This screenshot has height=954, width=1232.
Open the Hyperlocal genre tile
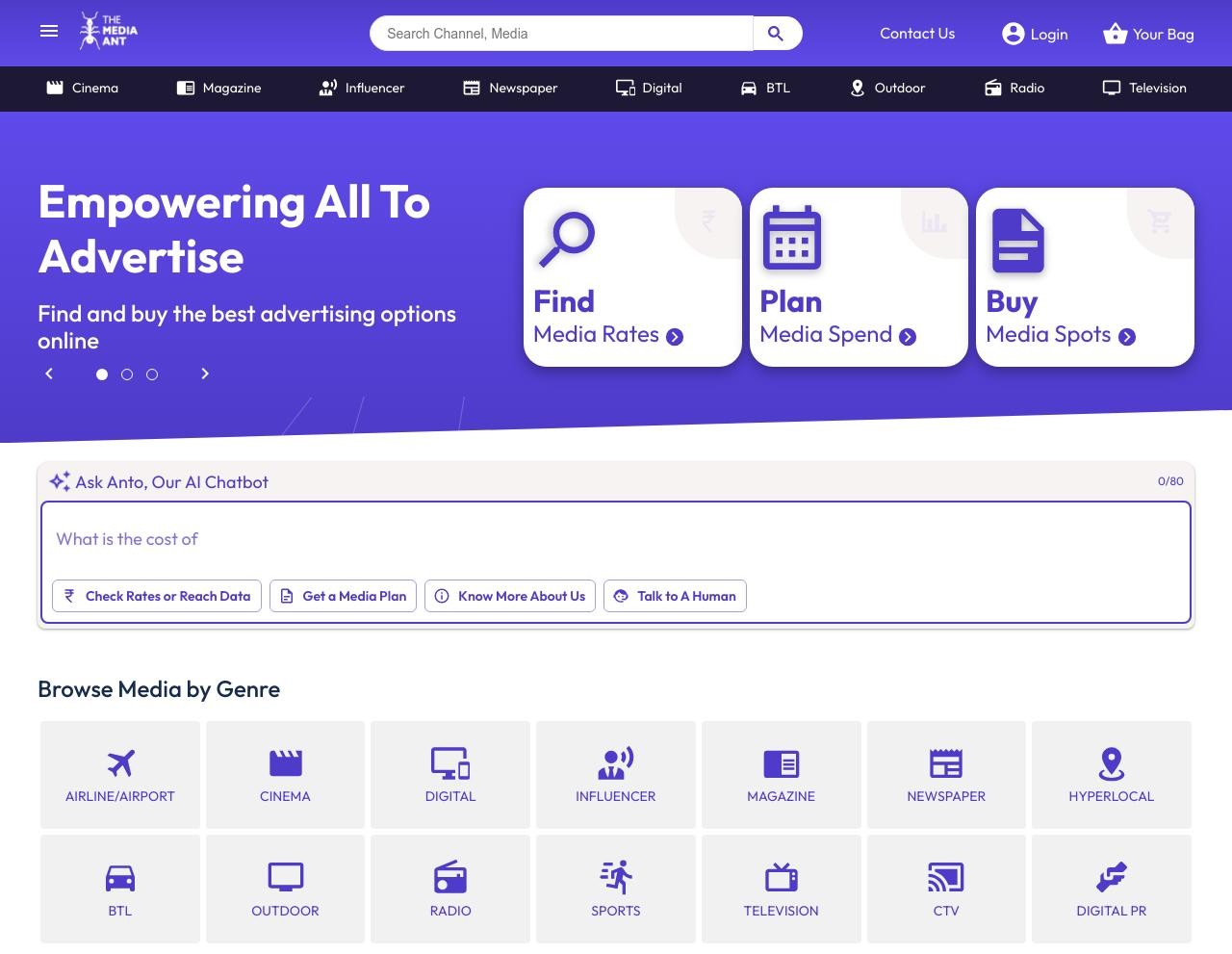tap(1111, 775)
